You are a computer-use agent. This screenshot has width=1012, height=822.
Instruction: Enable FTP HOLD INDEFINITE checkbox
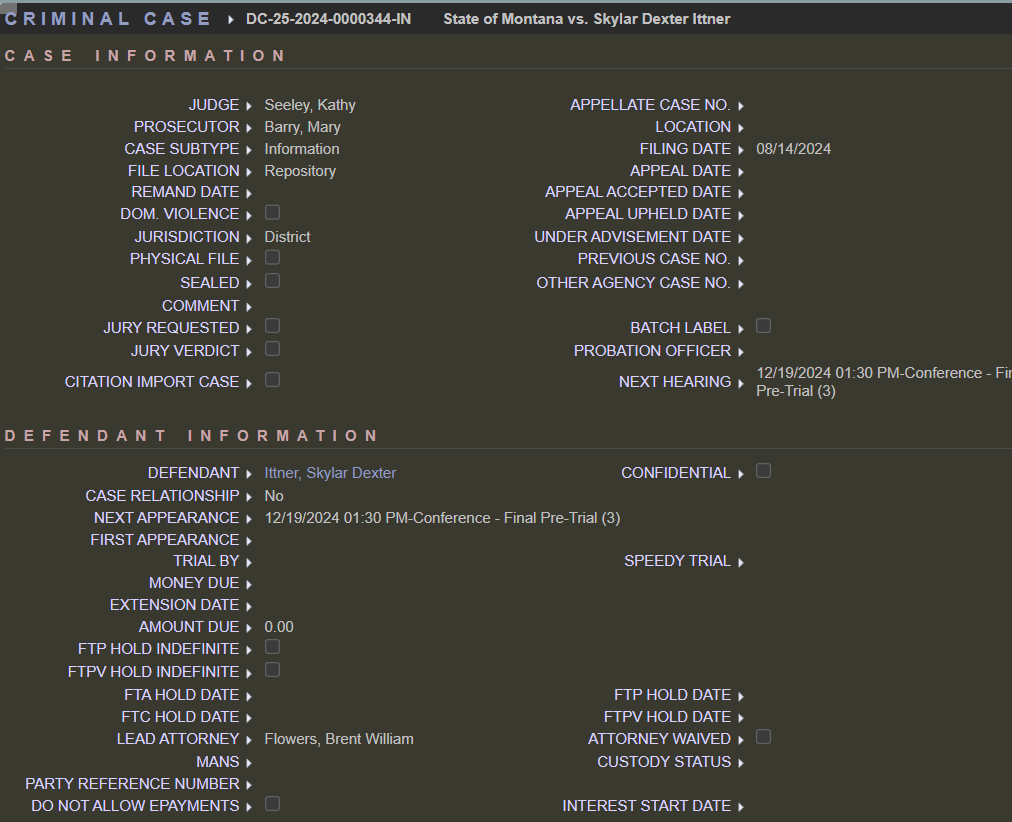click(x=272, y=647)
